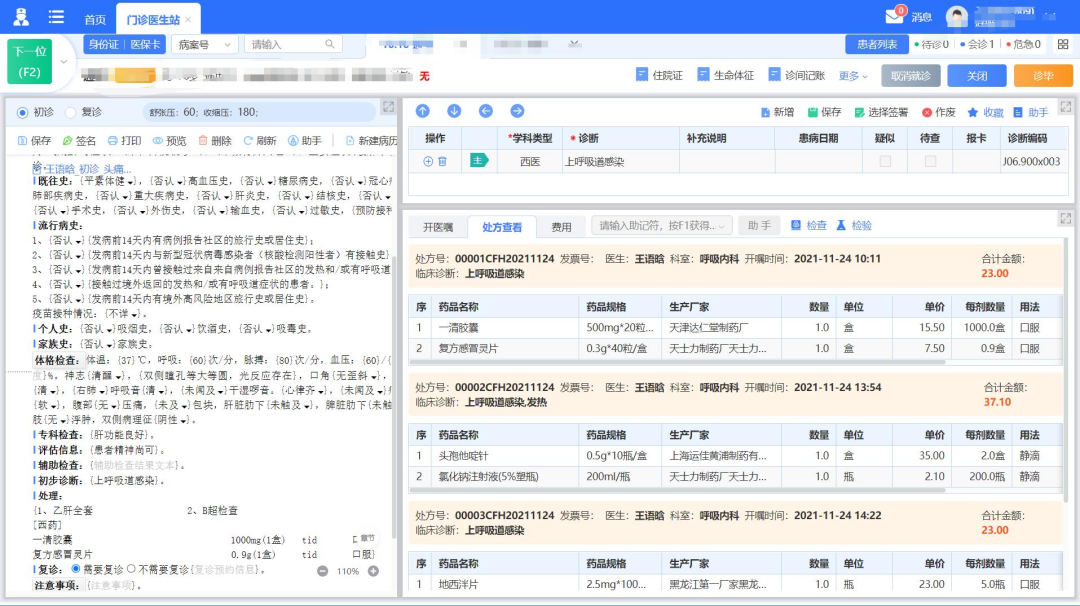
Task: Close the 门诊医生站 tab
Action: coord(188,19)
